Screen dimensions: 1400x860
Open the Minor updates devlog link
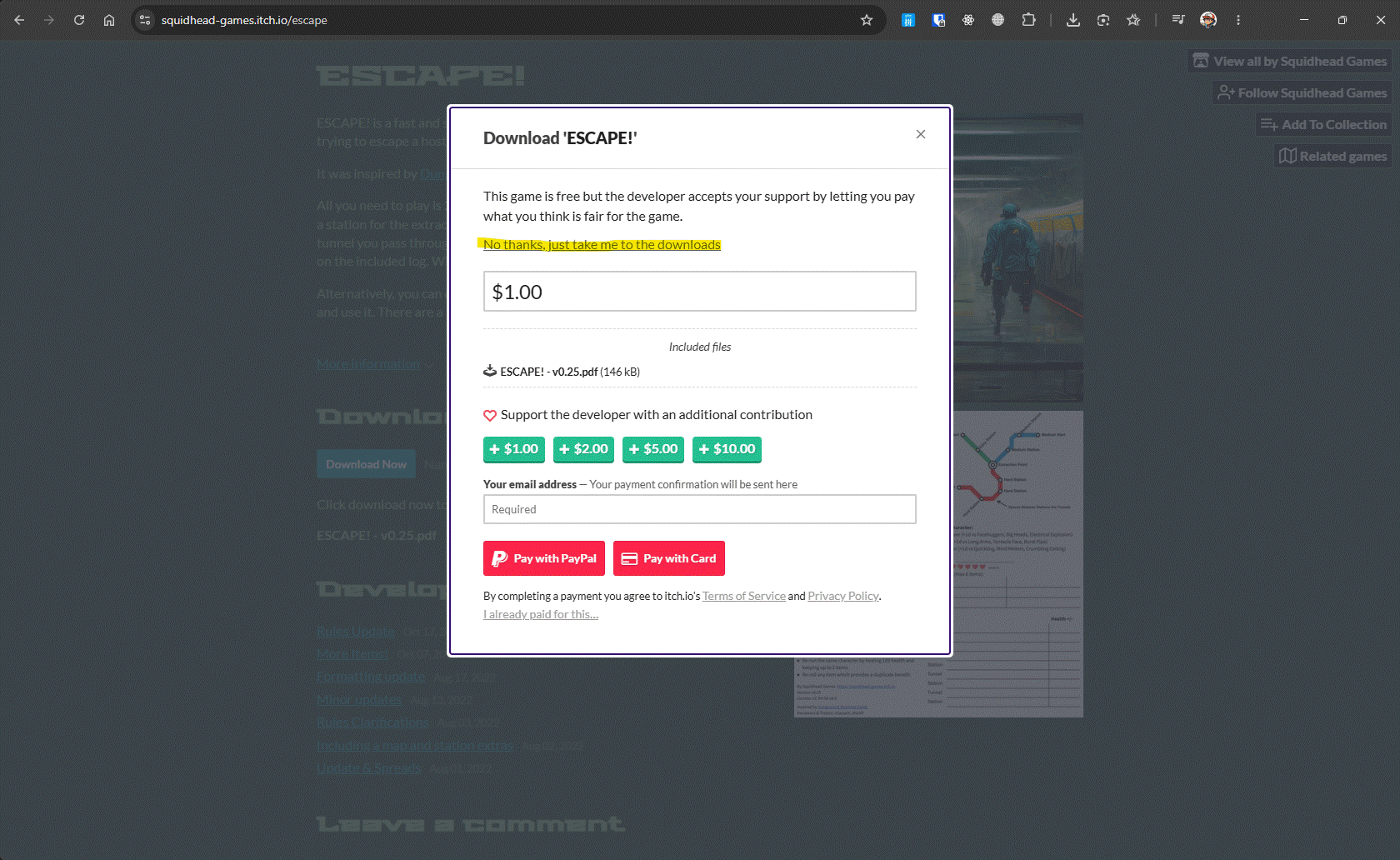[359, 700]
